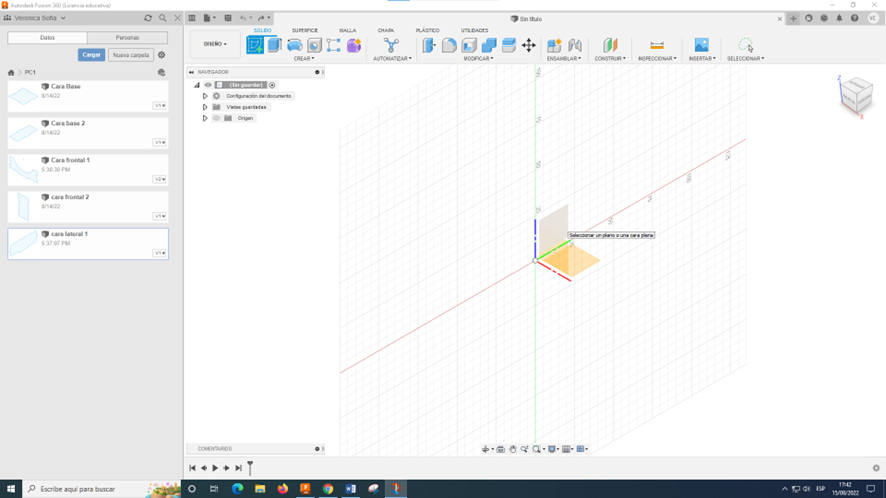Screen dimensions: 886x498
Task: Open the Cara Base design thumbnail
Action: (23, 96)
